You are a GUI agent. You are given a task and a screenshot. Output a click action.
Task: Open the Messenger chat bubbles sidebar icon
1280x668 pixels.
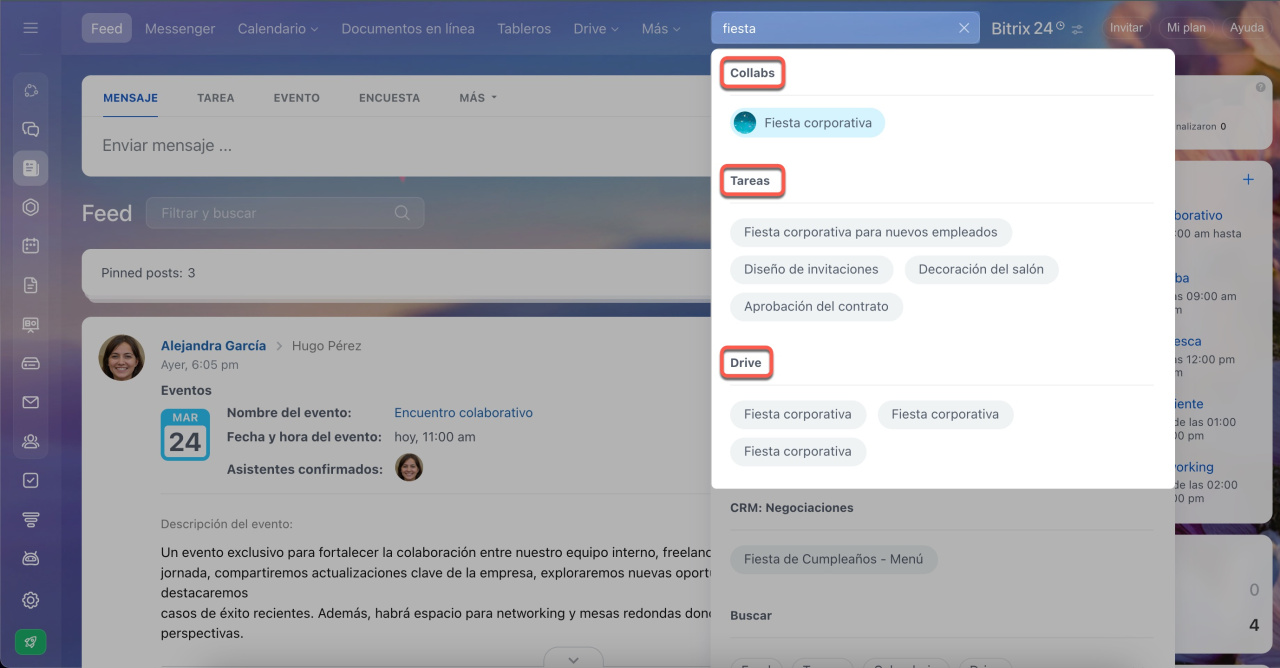coord(31,129)
